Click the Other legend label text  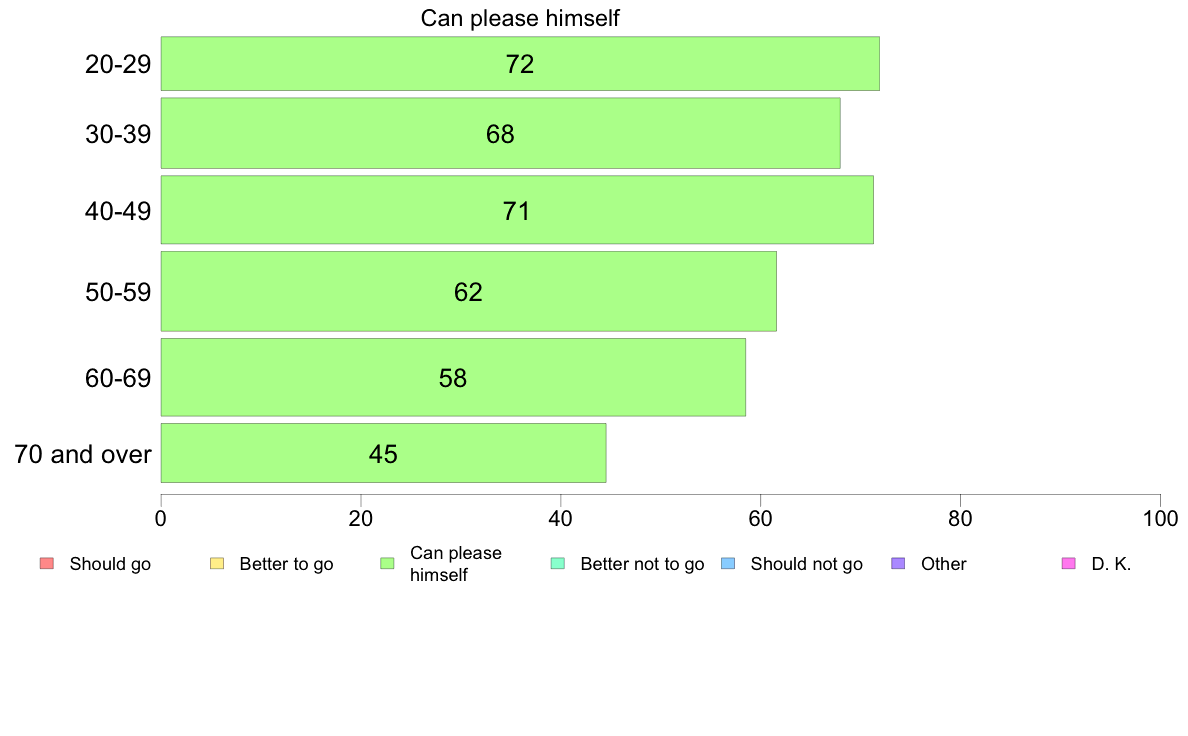943,564
